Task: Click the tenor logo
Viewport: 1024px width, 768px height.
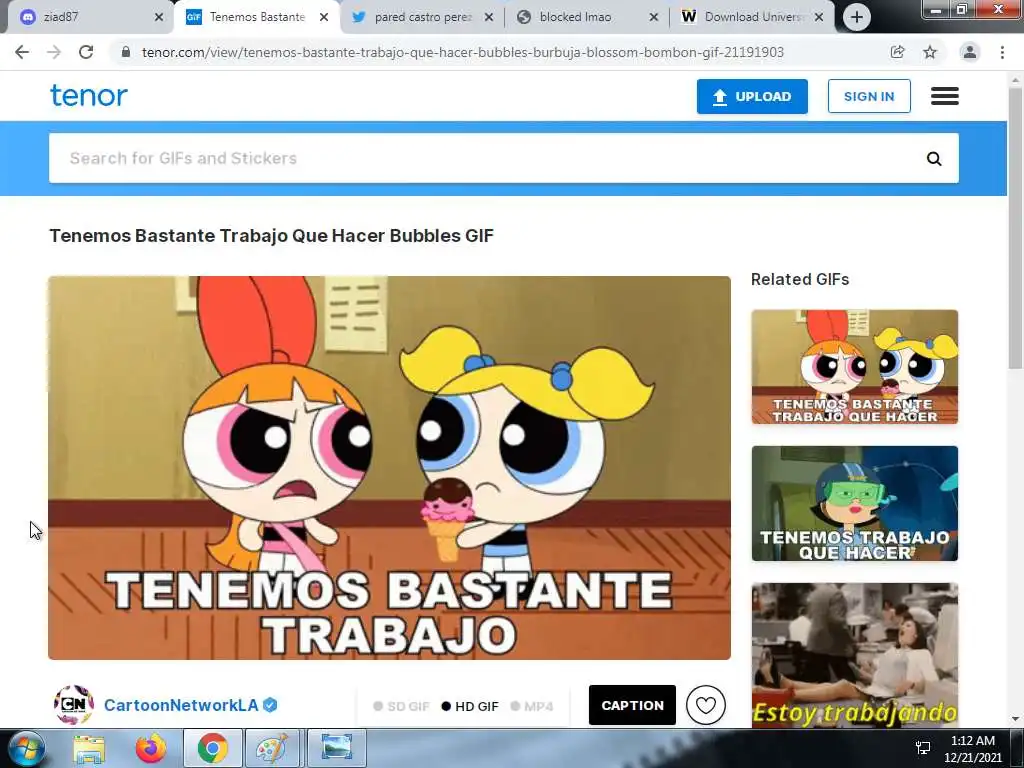Action: 89,95
